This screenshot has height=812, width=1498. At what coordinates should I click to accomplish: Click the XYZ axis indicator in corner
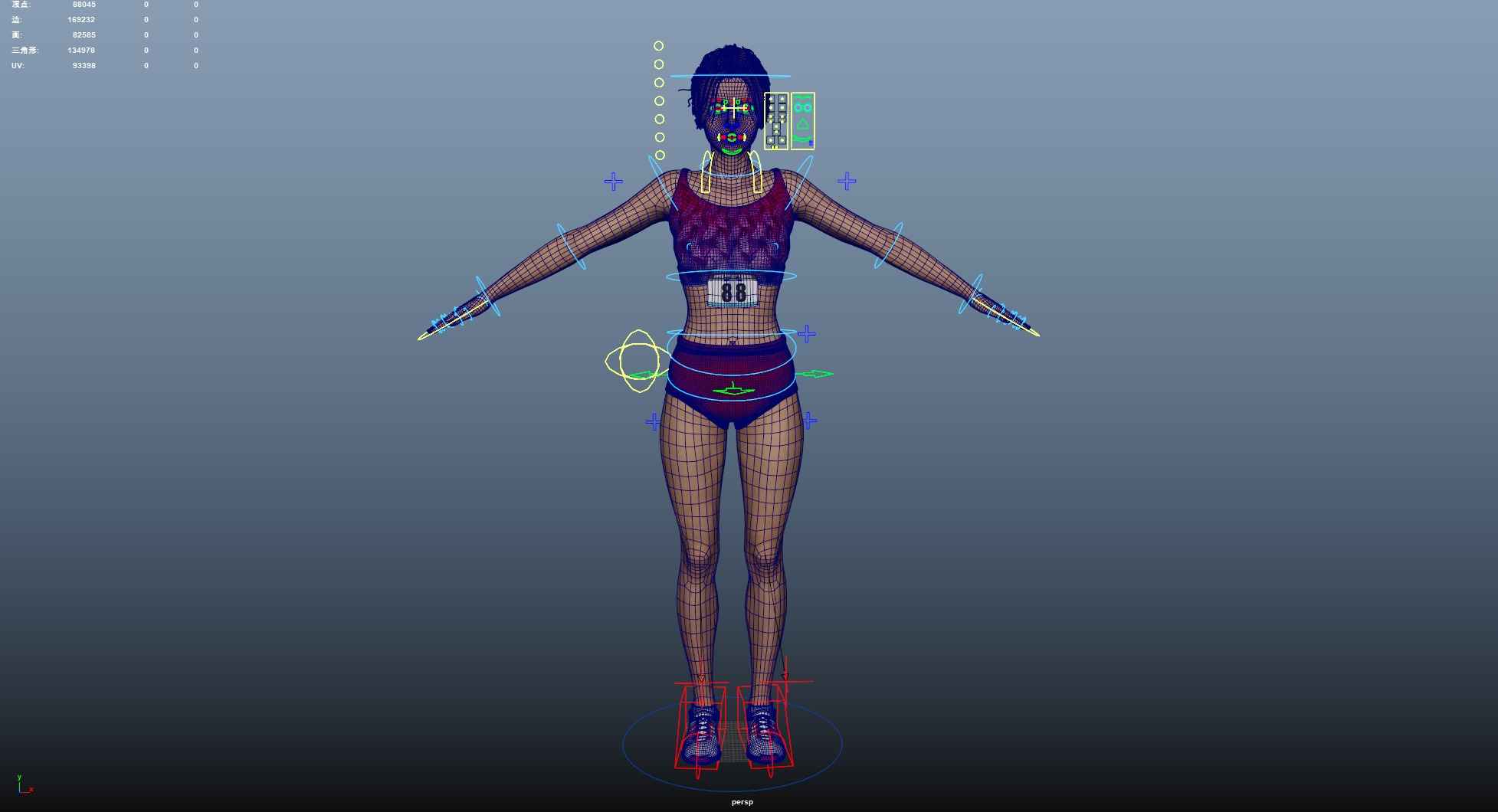tap(25, 784)
